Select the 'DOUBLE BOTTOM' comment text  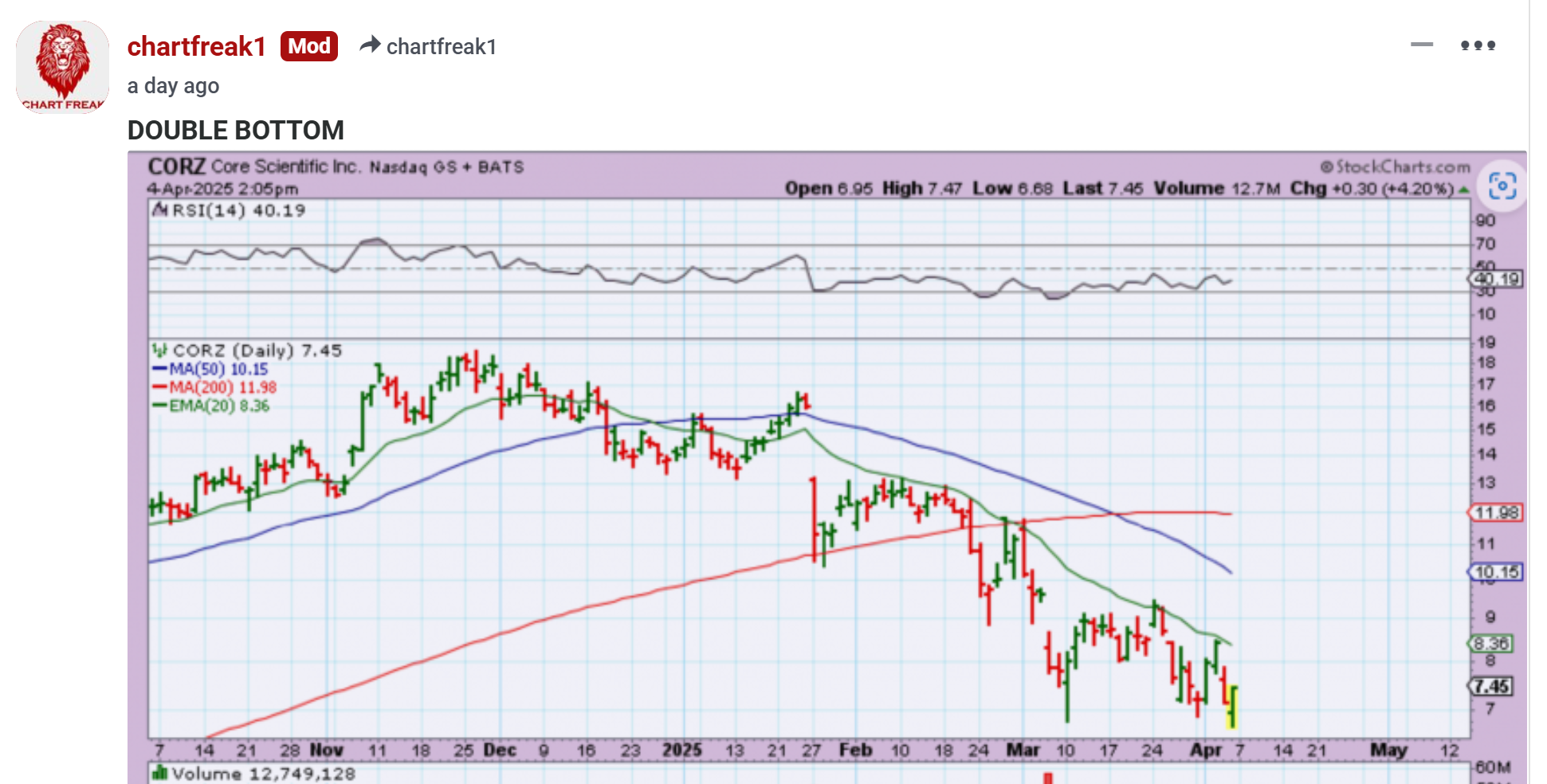click(236, 130)
